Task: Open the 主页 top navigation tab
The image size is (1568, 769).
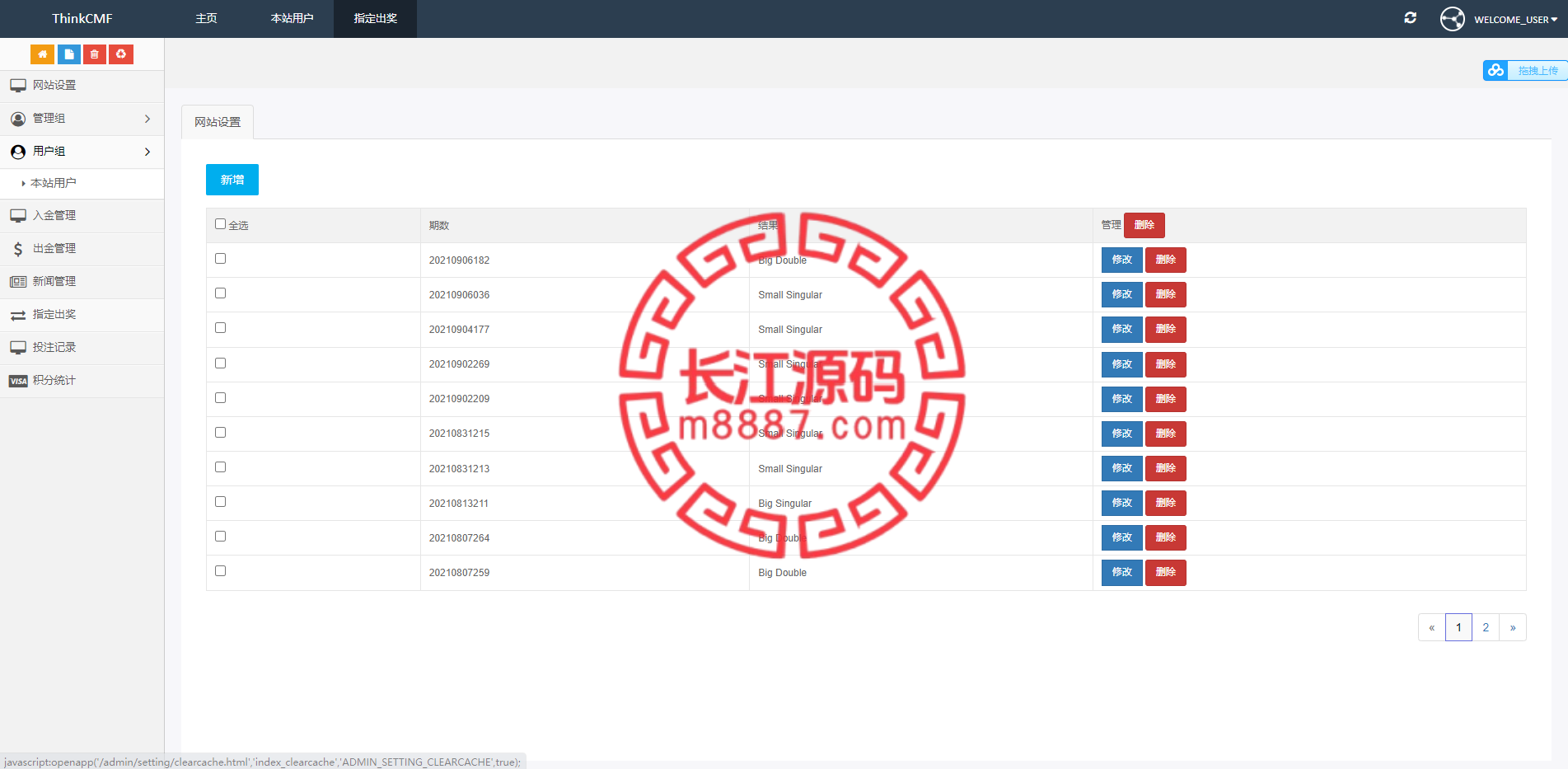Action: [x=207, y=18]
